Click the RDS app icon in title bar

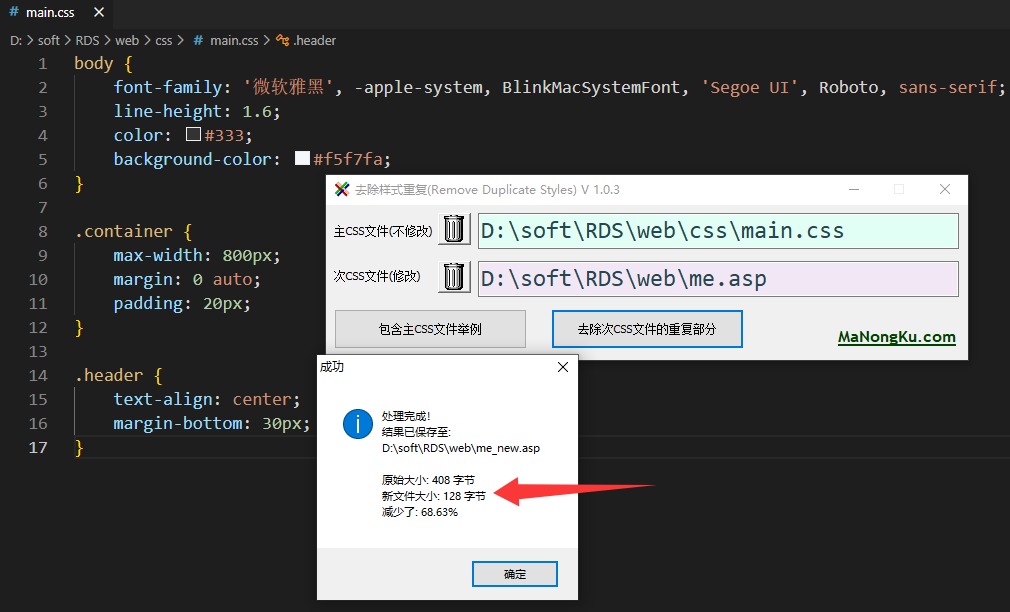(x=342, y=189)
